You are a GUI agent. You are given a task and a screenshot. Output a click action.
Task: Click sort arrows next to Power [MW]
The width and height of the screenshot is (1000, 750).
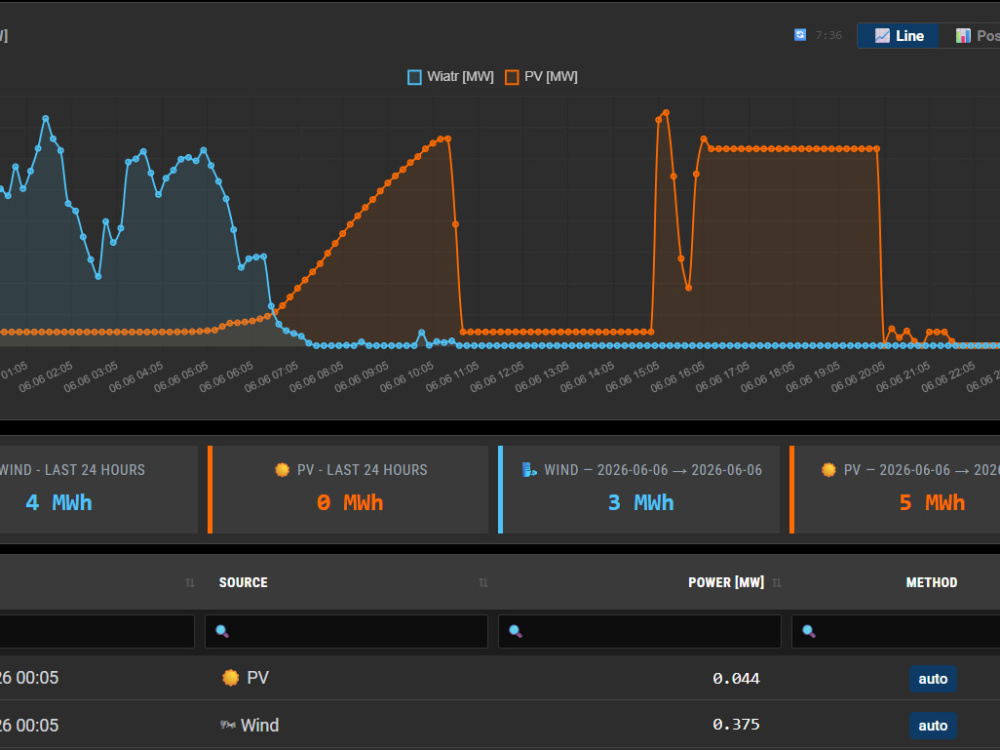click(776, 582)
